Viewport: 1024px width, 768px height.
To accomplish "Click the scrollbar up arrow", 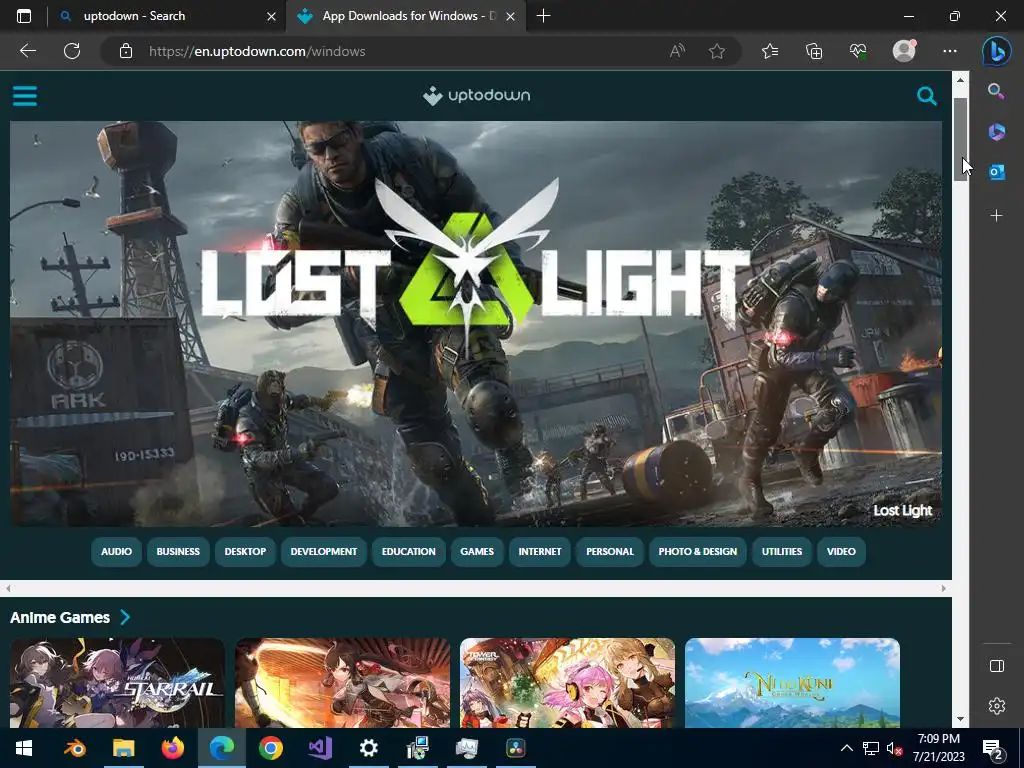I will (x=960, y=80).
